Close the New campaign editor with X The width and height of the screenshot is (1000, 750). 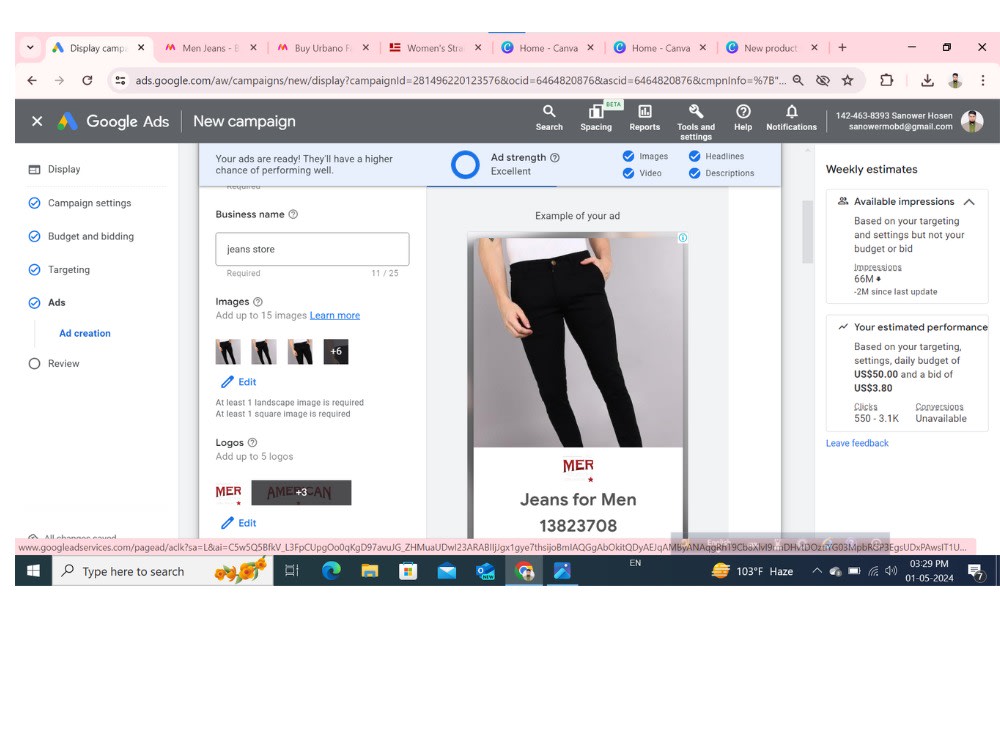pos(37,121)
